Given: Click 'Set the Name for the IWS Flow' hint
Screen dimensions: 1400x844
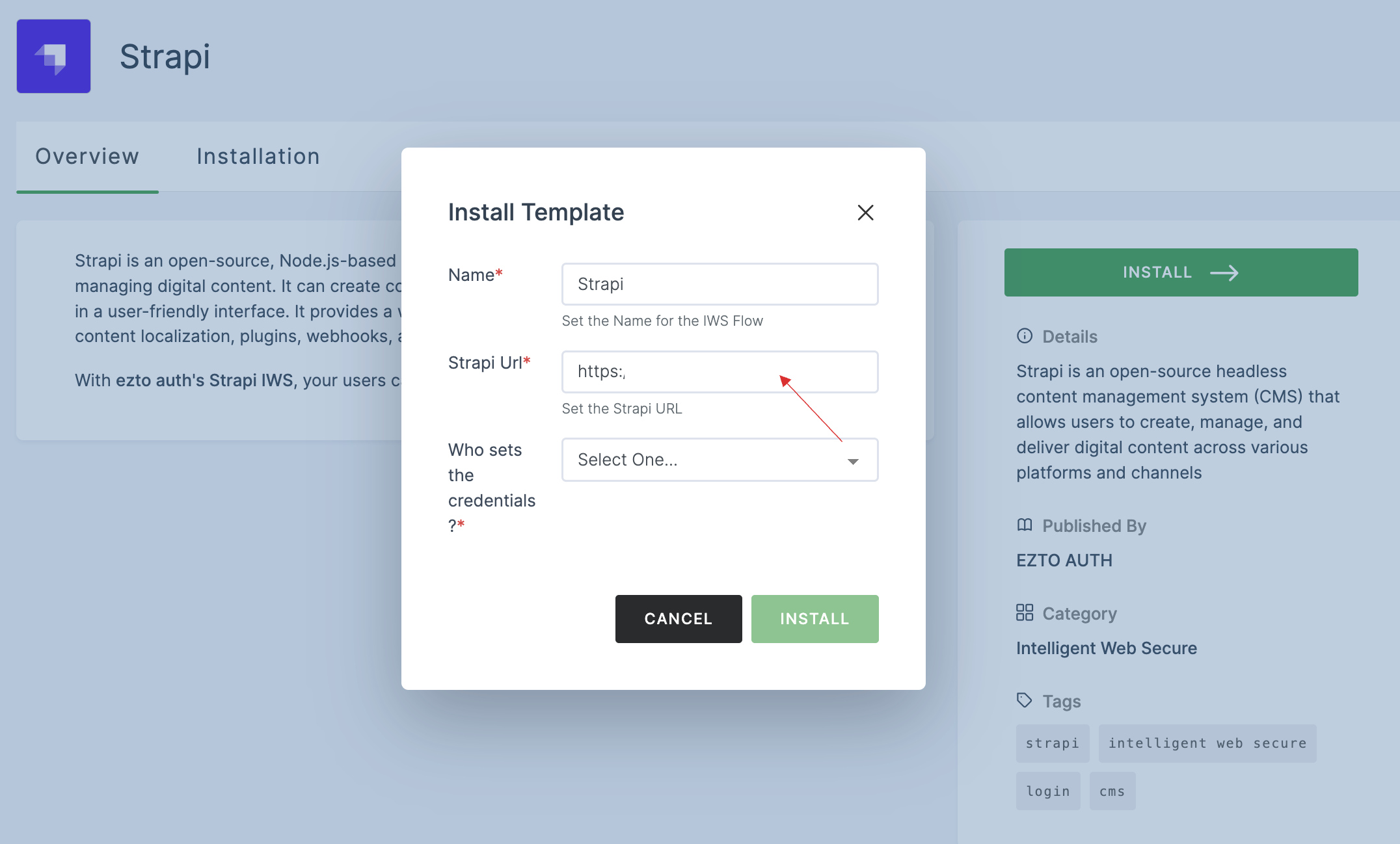Looking at the screenshot, I should 662,321.
